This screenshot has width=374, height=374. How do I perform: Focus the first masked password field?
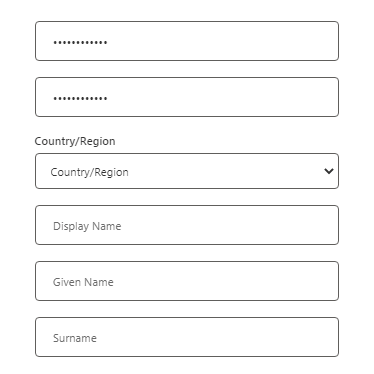(x=187, y=41)
